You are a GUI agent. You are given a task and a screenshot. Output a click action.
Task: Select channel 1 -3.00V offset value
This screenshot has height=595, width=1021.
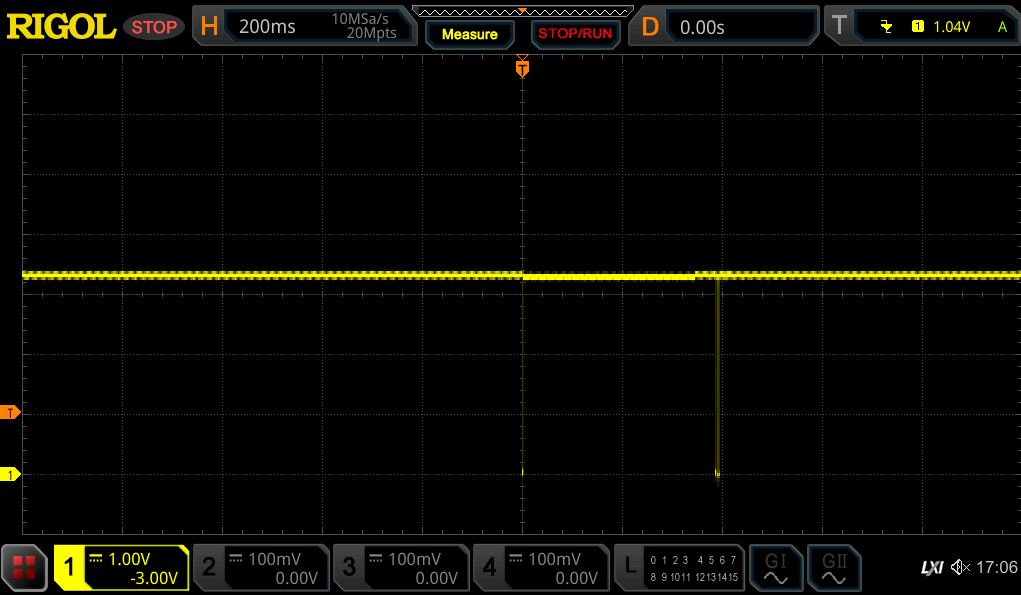coord(154,578)
